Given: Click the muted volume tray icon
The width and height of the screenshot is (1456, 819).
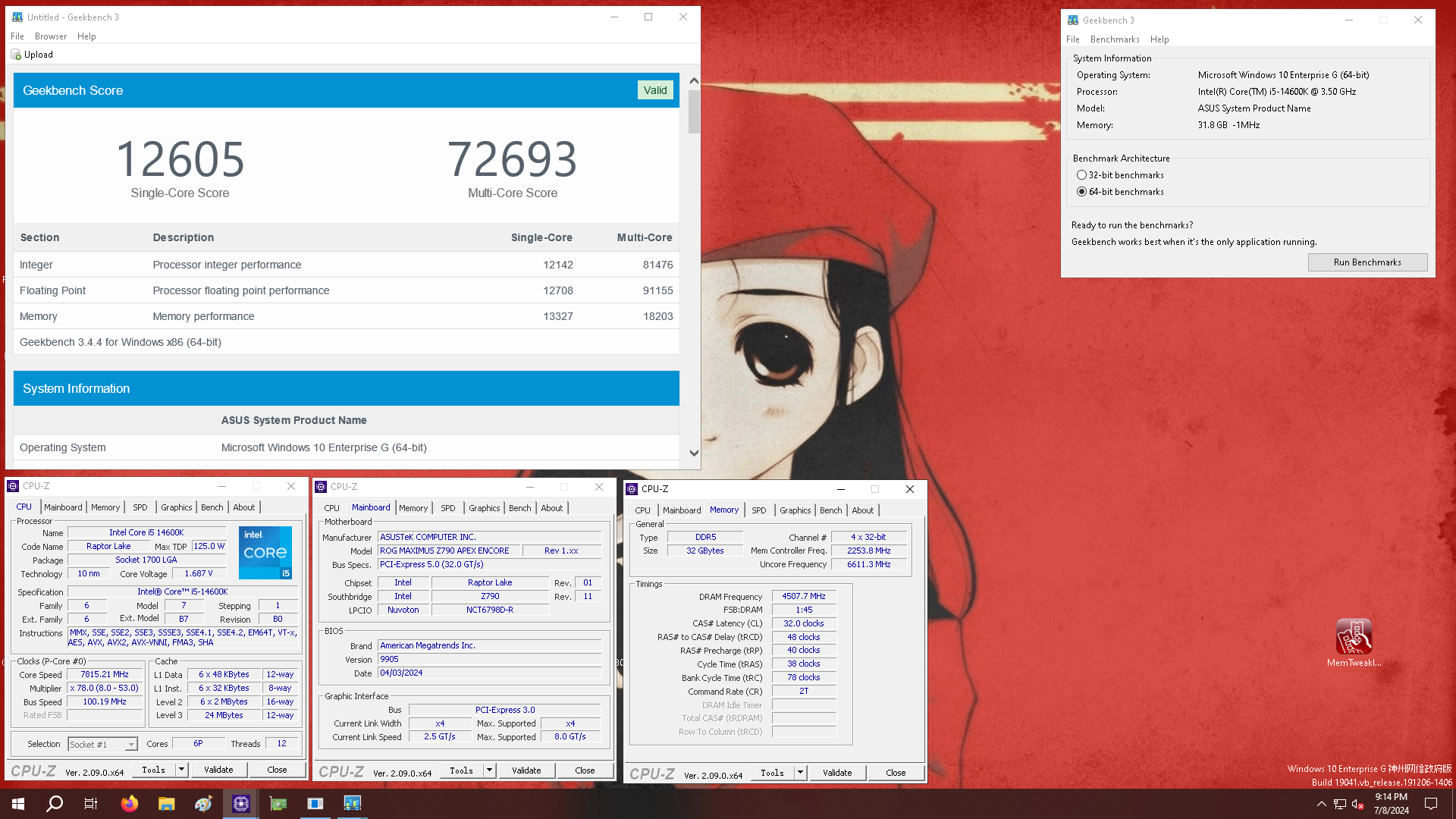Looking at the screenshot, I should point(1358,804).
